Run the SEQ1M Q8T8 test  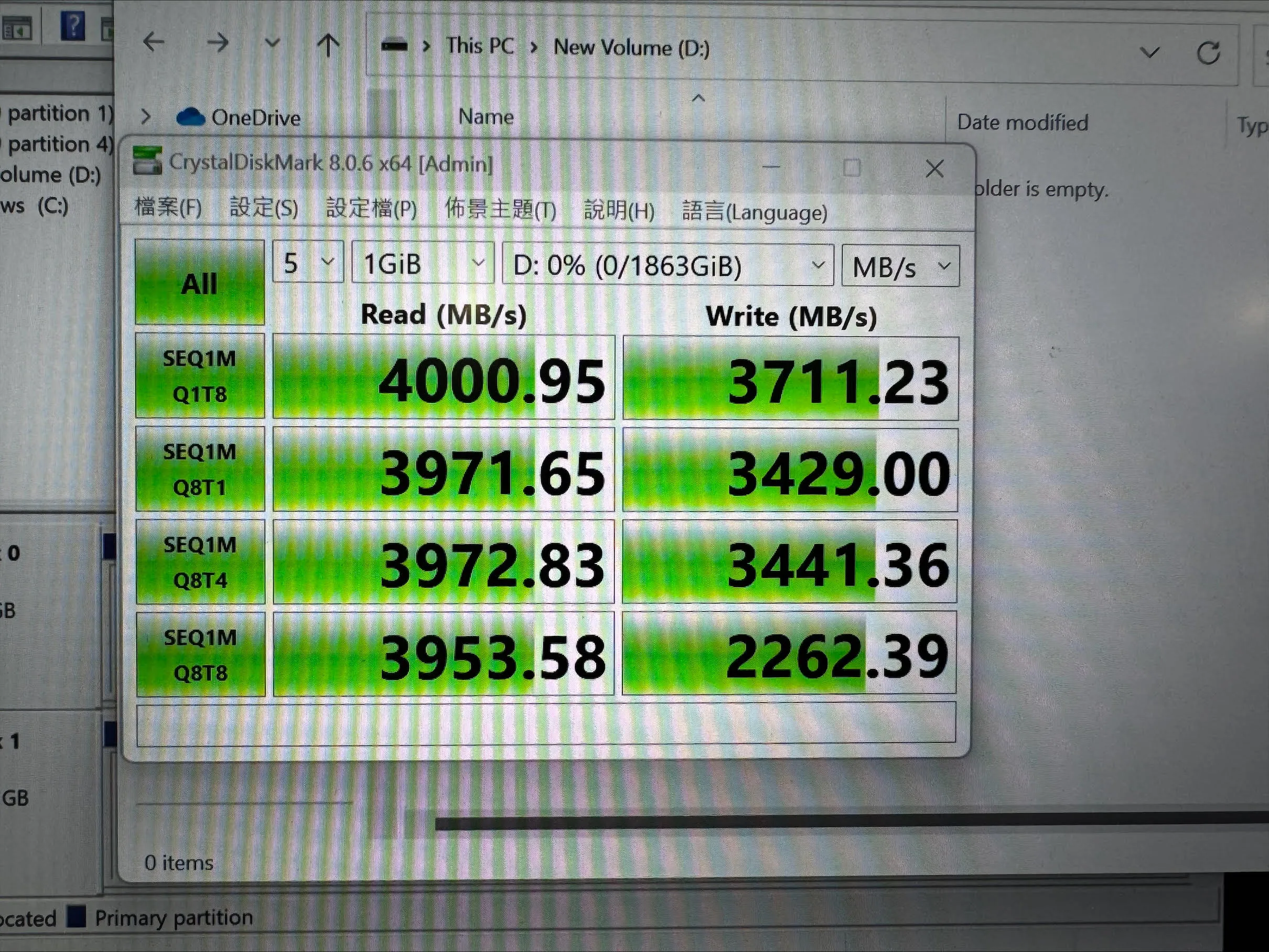[x=201, y=654]
